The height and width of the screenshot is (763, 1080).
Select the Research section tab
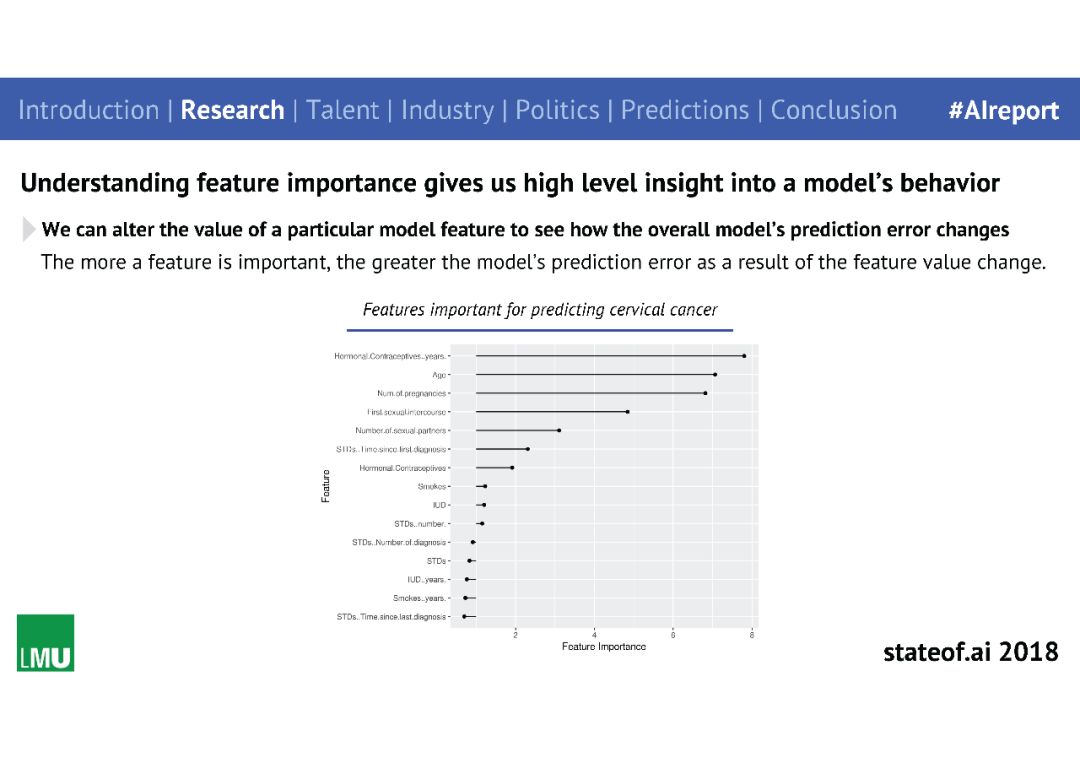click(x=232, y=110)
